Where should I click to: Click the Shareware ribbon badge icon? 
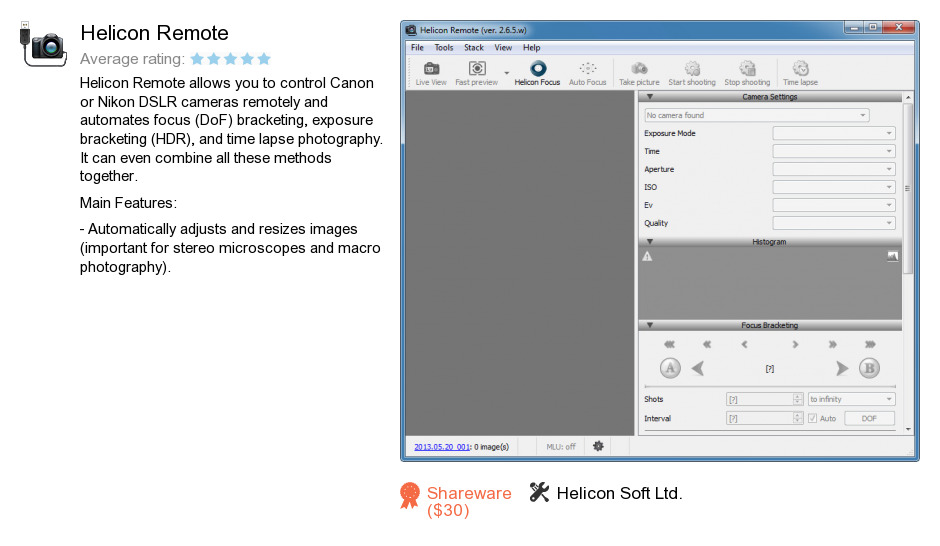pyautogui.click(x=410, y=496)
